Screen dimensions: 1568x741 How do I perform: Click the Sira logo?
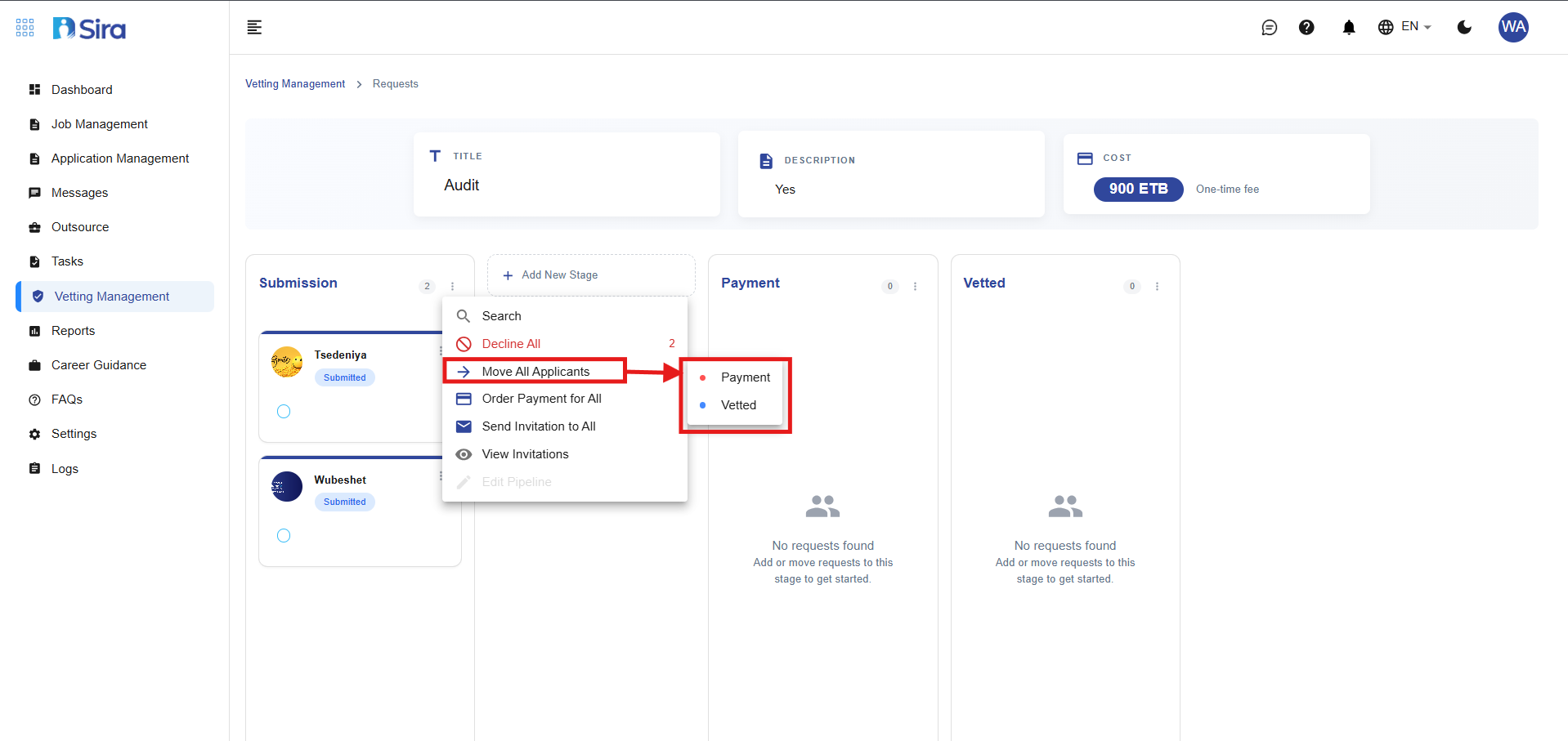tap(90, 29)
